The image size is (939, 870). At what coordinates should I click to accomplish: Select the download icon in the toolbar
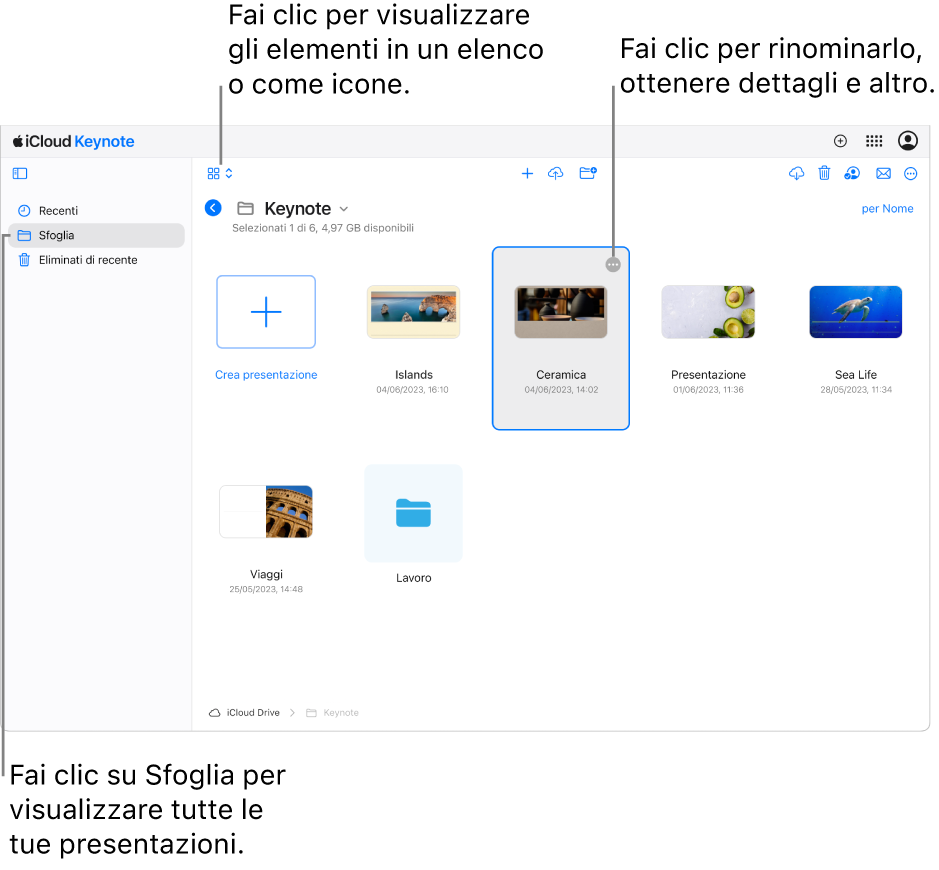tap(796, 173)
